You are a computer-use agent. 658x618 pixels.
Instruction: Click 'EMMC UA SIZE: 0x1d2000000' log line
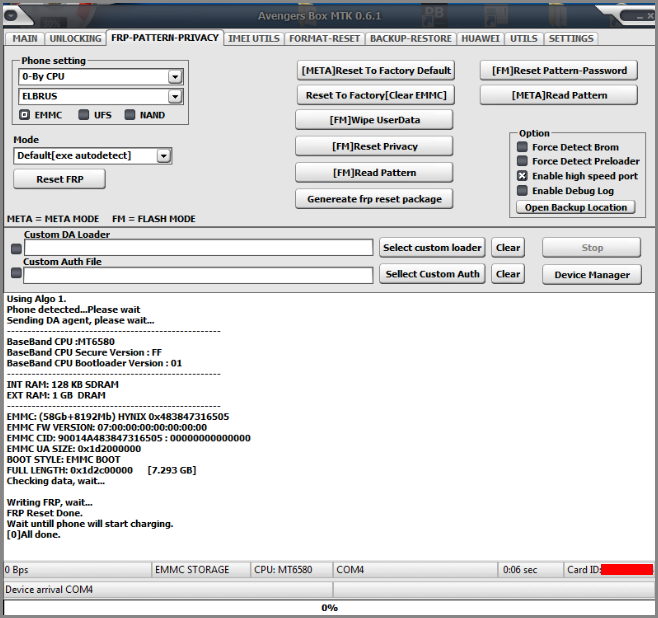pos(73,449)
